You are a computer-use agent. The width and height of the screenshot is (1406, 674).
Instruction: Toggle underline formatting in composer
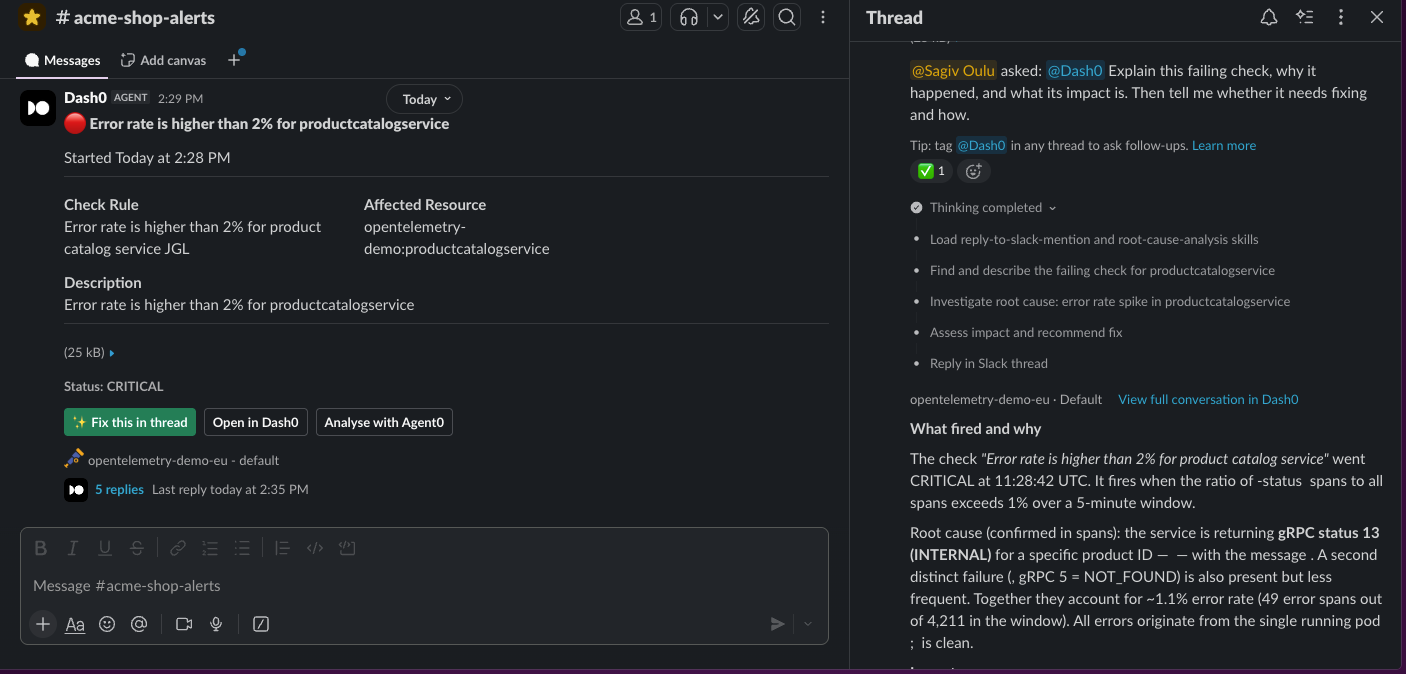[105, 548]
